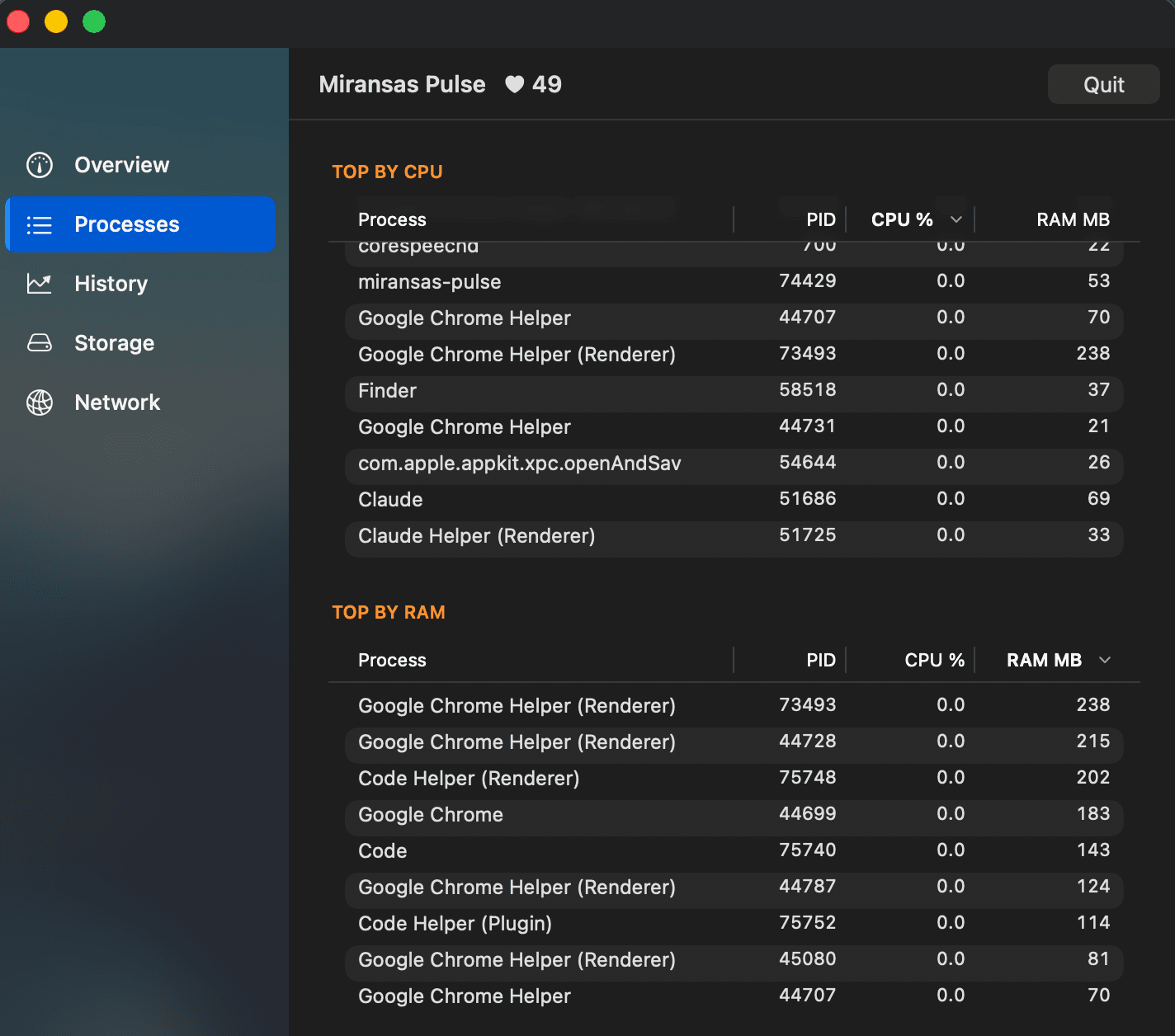Click the heart icon beside the 49 score
The width and height of the screenshot is (1175, 1036).
[514, 85]
